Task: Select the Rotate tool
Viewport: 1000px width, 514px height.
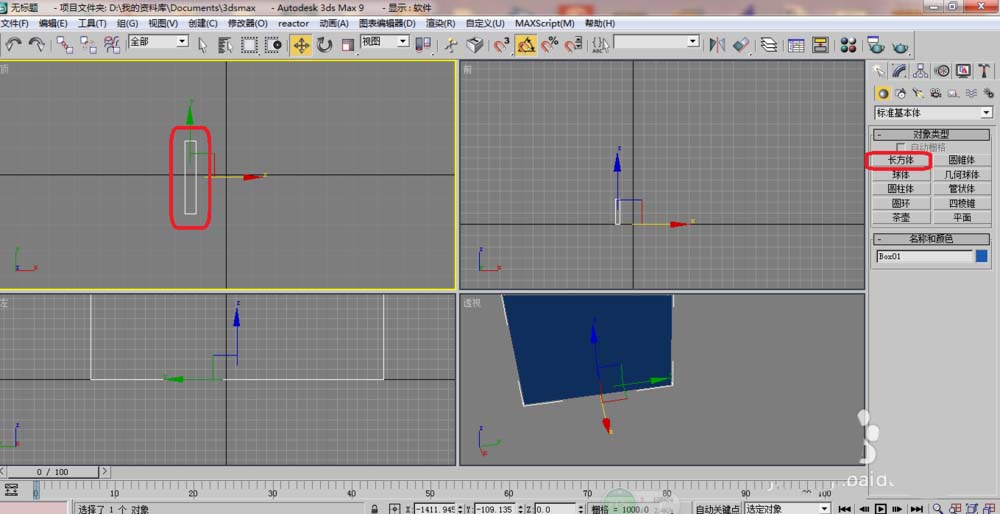Action: tap(325, 45)
